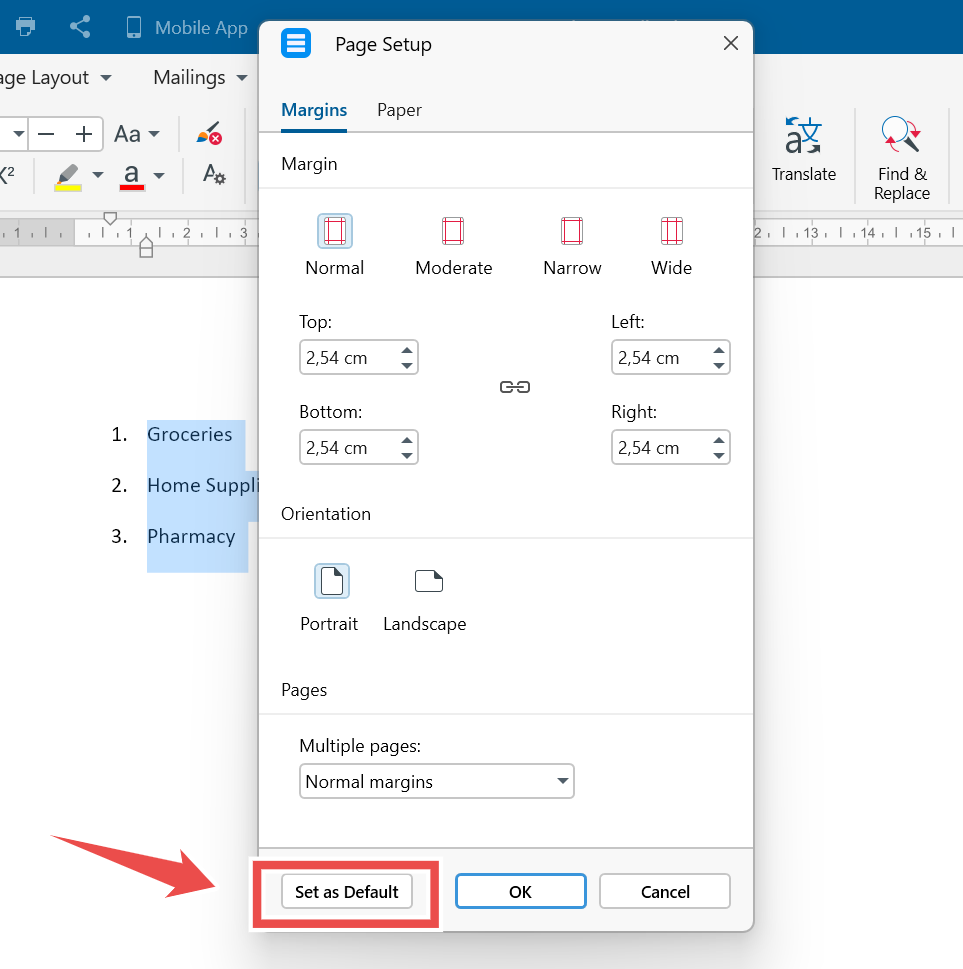963x969 pixels.
Task: Increase the Right margin with up arrow
Action: (719, 440)
